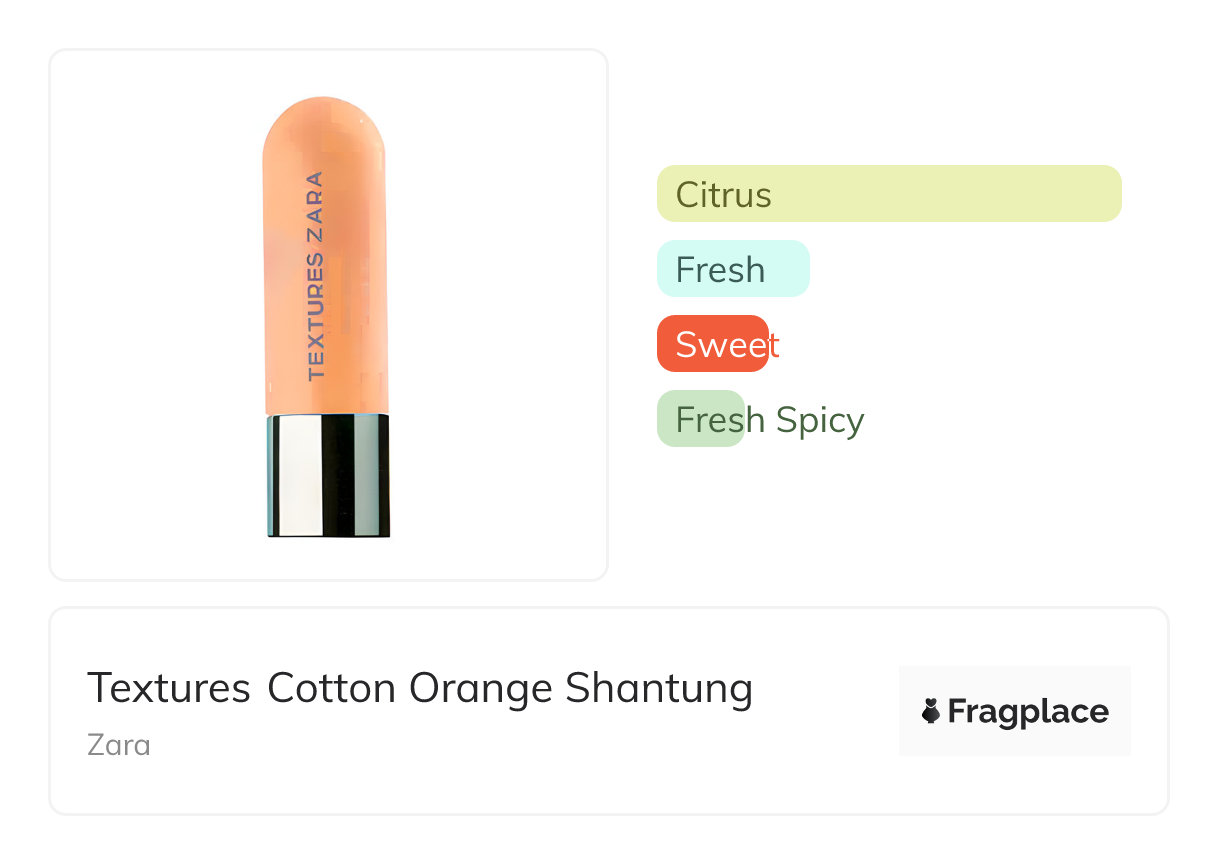Select the red Sweet accord bar
Screen dimensions: 1218x864
point(712,344)
